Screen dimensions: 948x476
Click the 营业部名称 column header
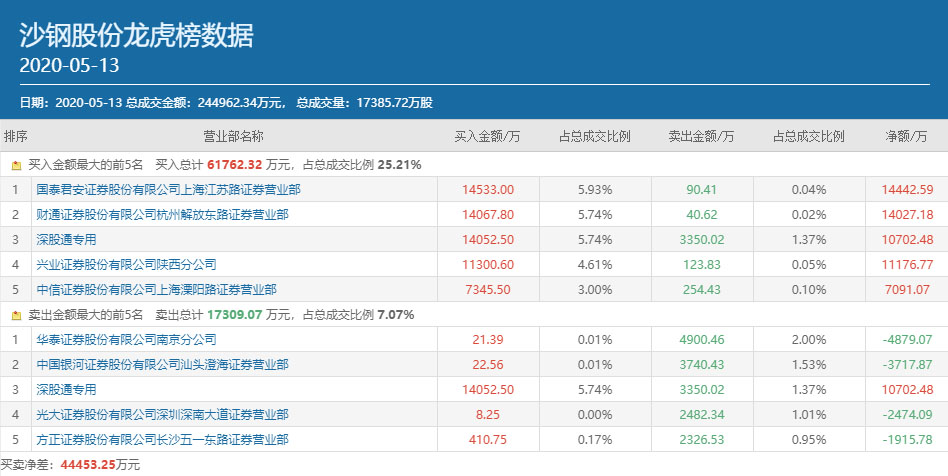[x=233, y=136]
